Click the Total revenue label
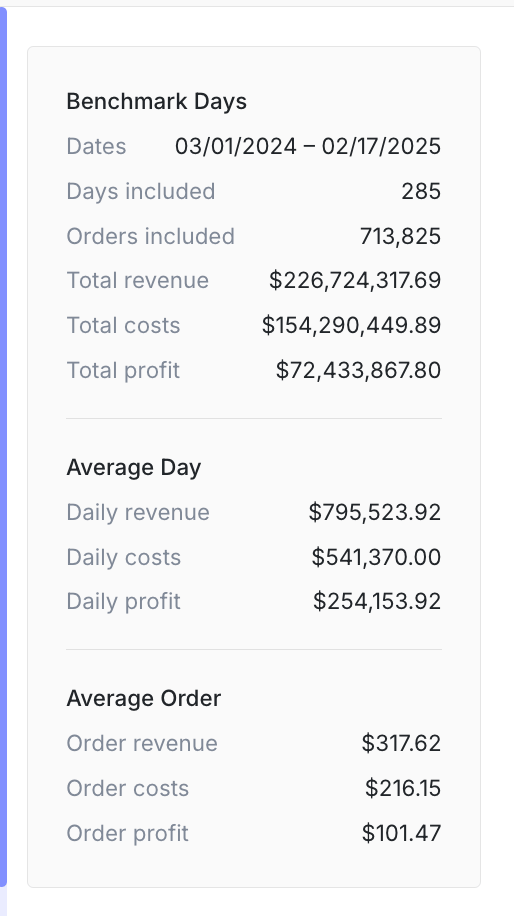Viewport: 514px width, 916px height. (138, 281)
